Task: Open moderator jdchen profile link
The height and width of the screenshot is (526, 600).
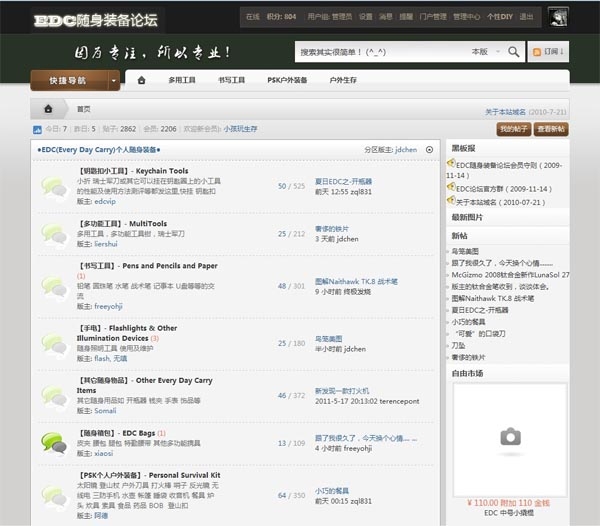Action: [406, 149]
